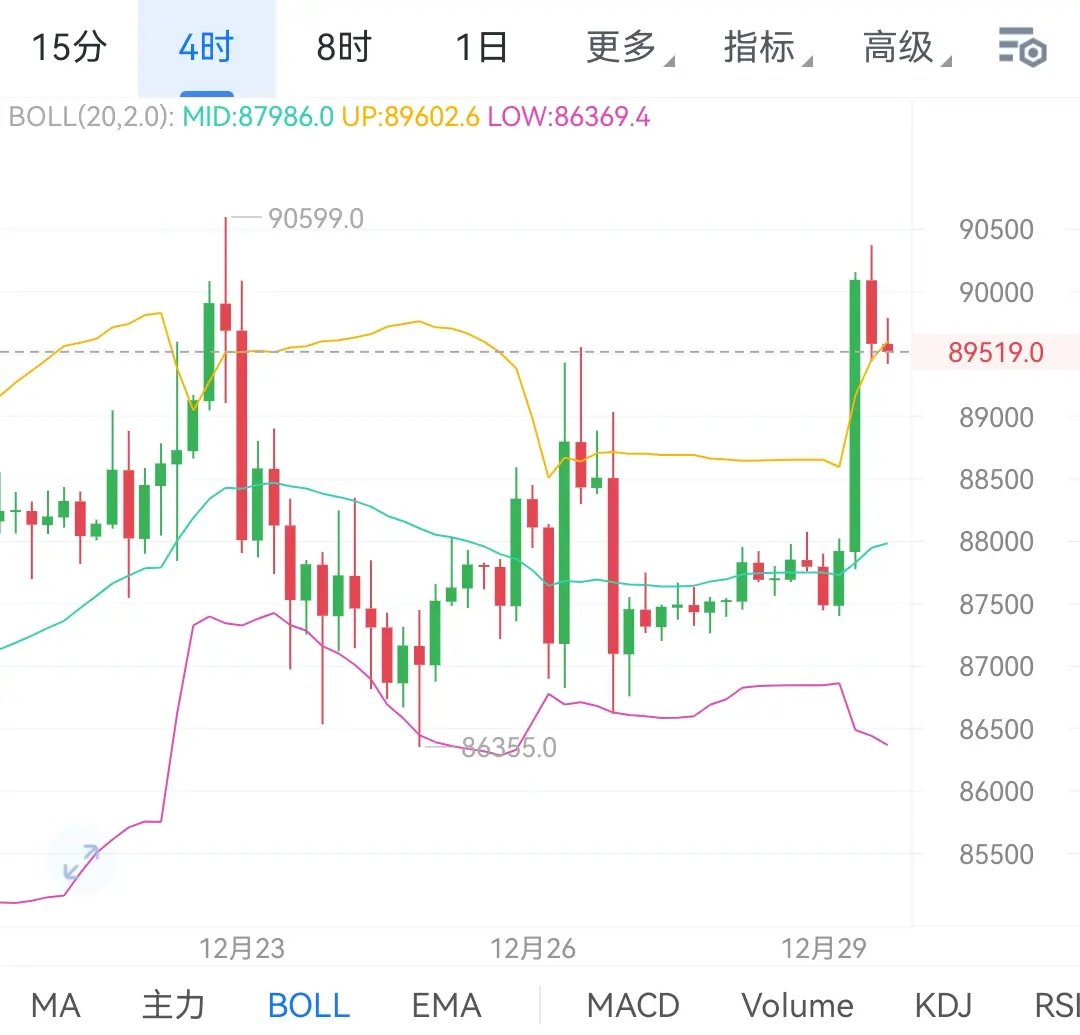Show the RSI sub-indicator
This screenshot has width=1080, height=1035.
tap(1057, 1005)
